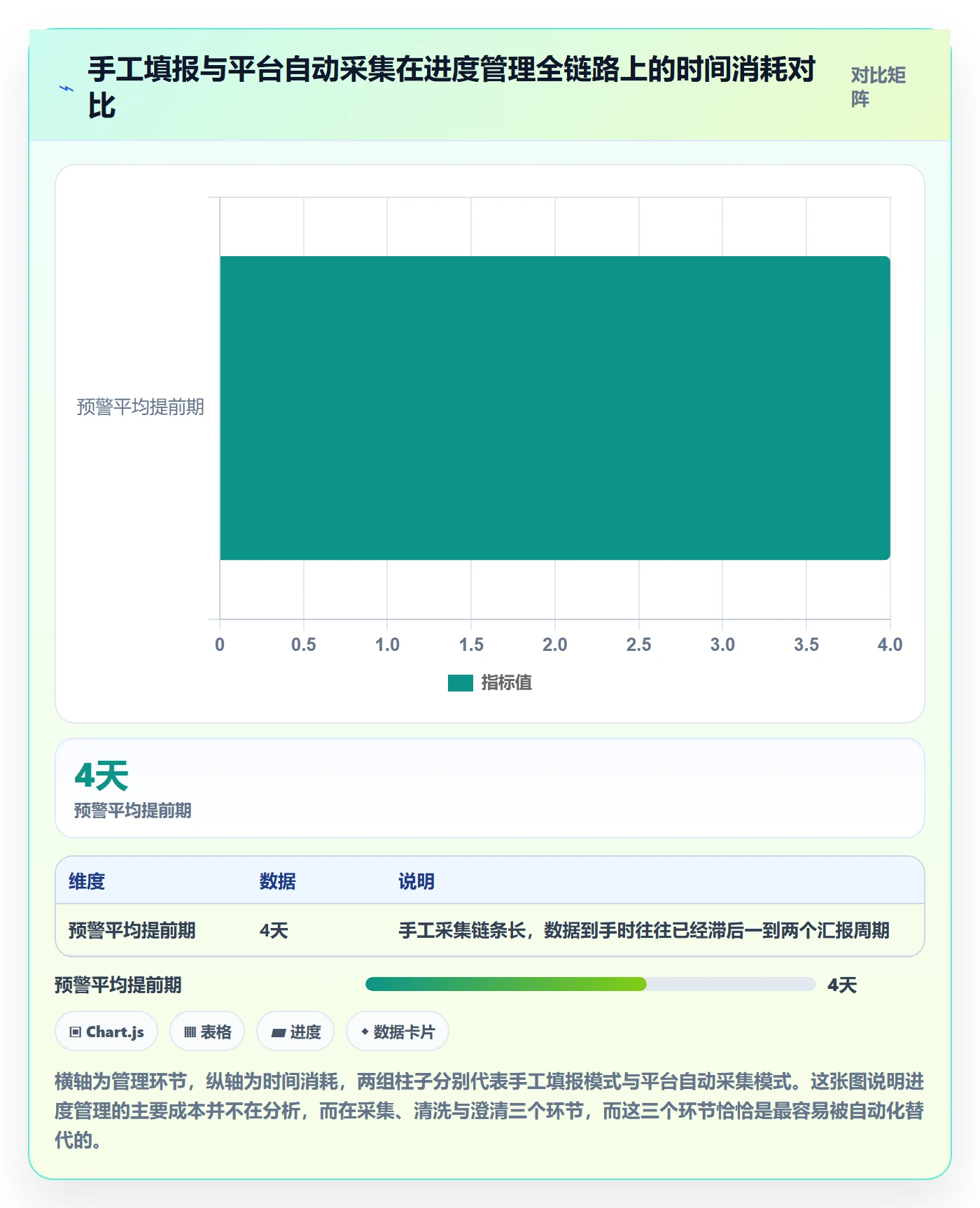
Task: Click the lightning bolt icon beside title
Action: click(x=66, y=88)
